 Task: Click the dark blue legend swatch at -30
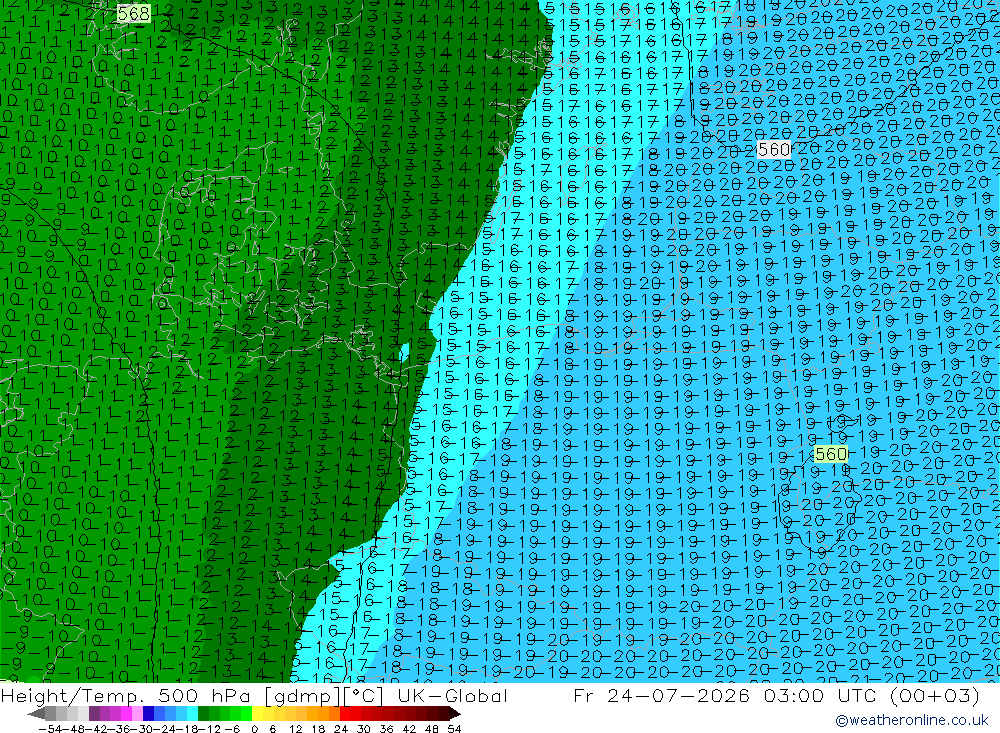149,714
